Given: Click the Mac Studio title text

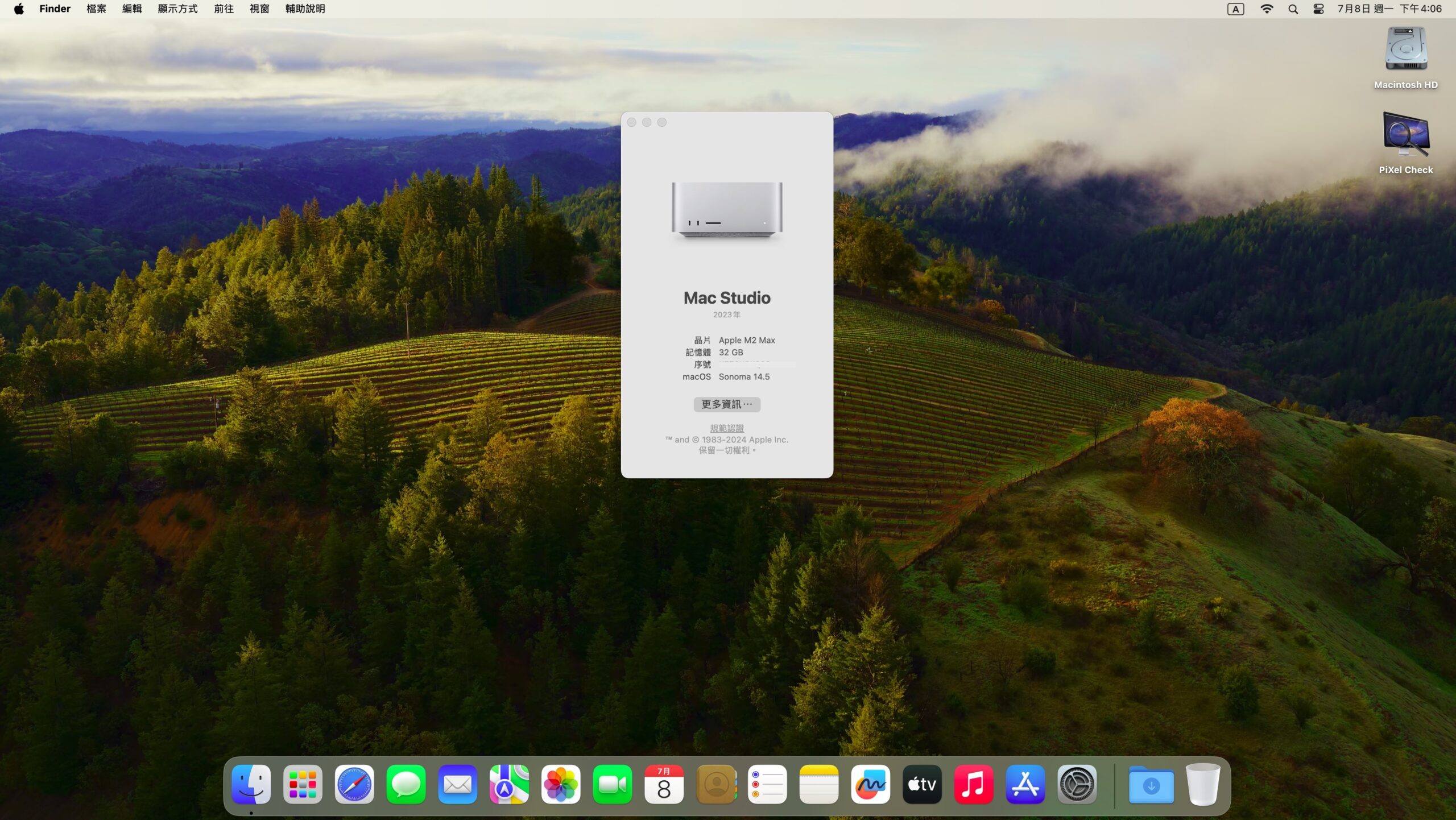Looking at the screenshot, I should (727, 298).
